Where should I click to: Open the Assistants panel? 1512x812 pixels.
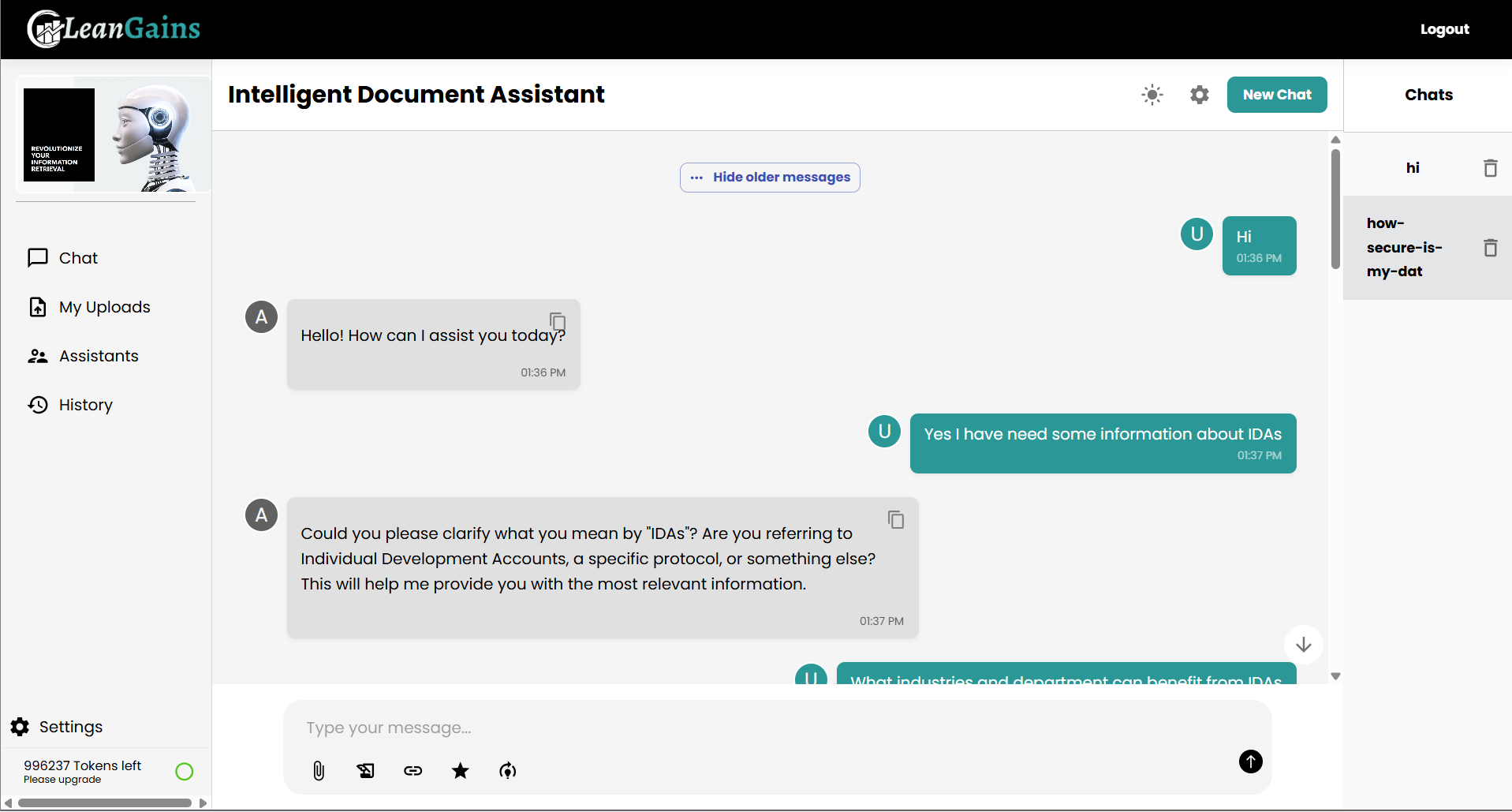click(99, 356)
